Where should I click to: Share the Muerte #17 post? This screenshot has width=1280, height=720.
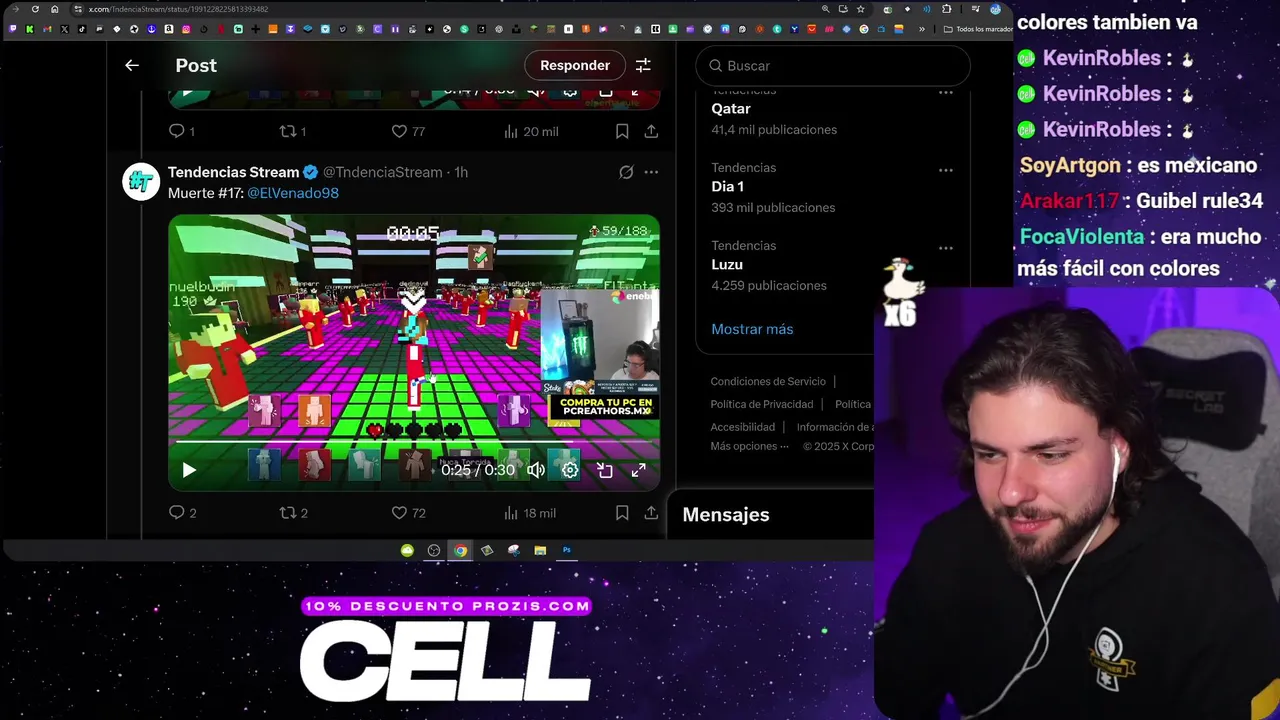pyautogui.click(x=651, y=513)
